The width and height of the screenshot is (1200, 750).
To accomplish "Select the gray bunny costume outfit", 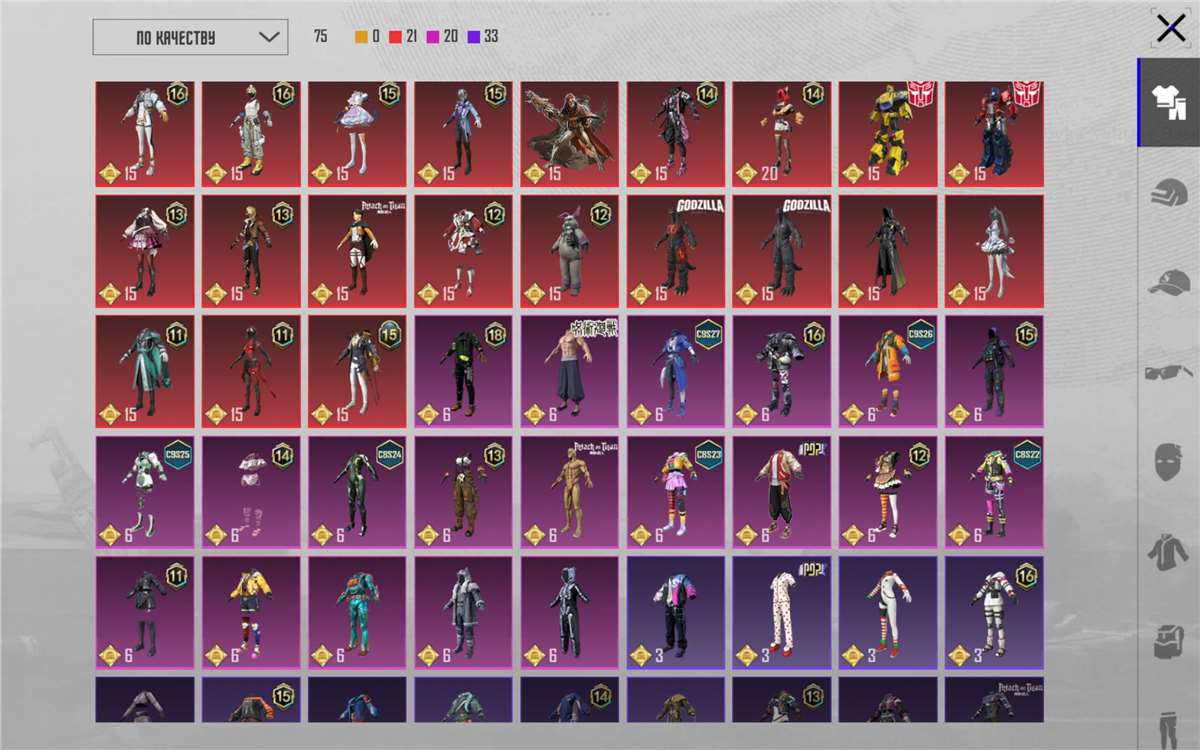I will [569, 251].
